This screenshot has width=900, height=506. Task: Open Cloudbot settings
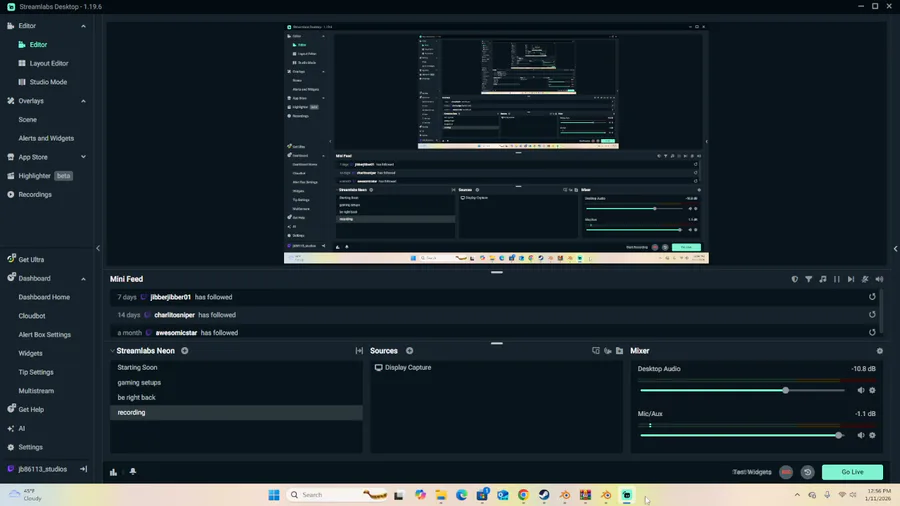click(32, 316)
